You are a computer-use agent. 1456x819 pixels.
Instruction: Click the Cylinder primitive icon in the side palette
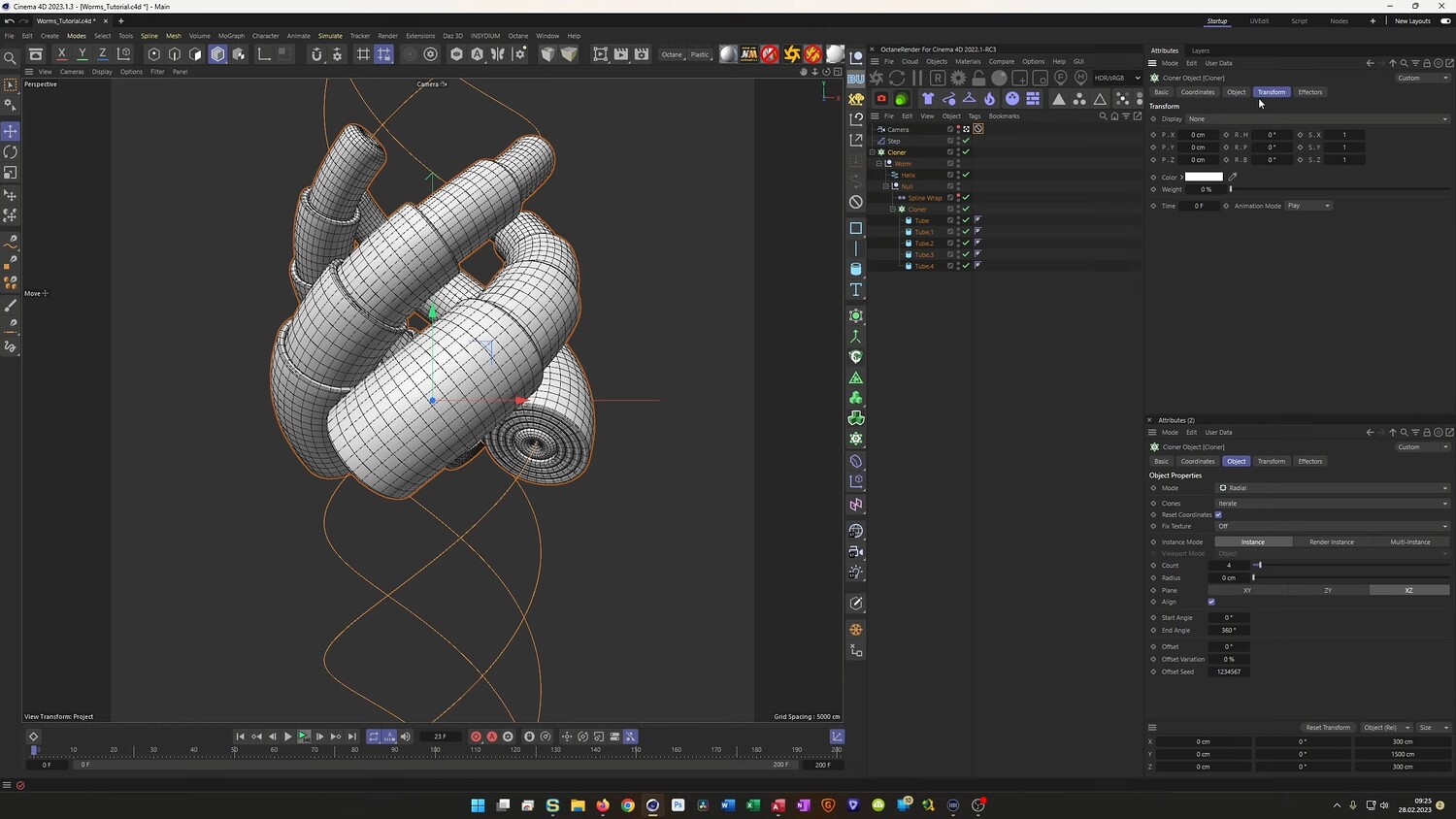(x=856, y=269)
